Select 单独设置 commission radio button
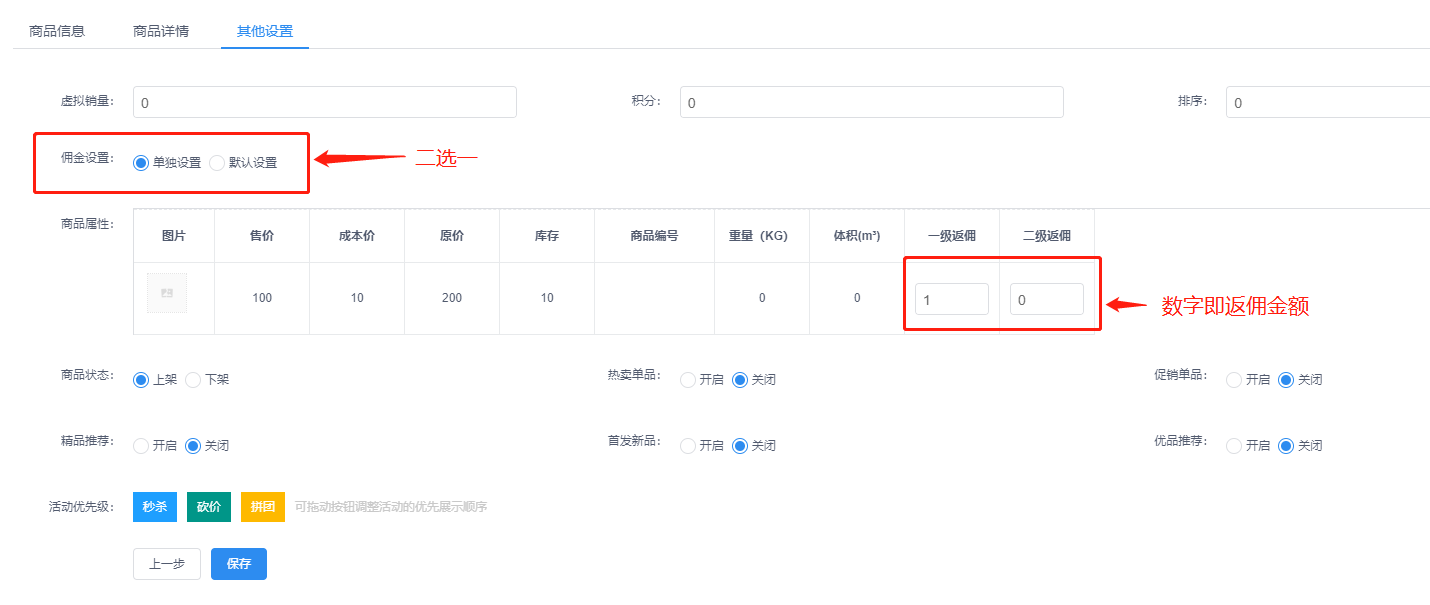The width and height of the screenshot is (1430, 605). pos(141,163)
